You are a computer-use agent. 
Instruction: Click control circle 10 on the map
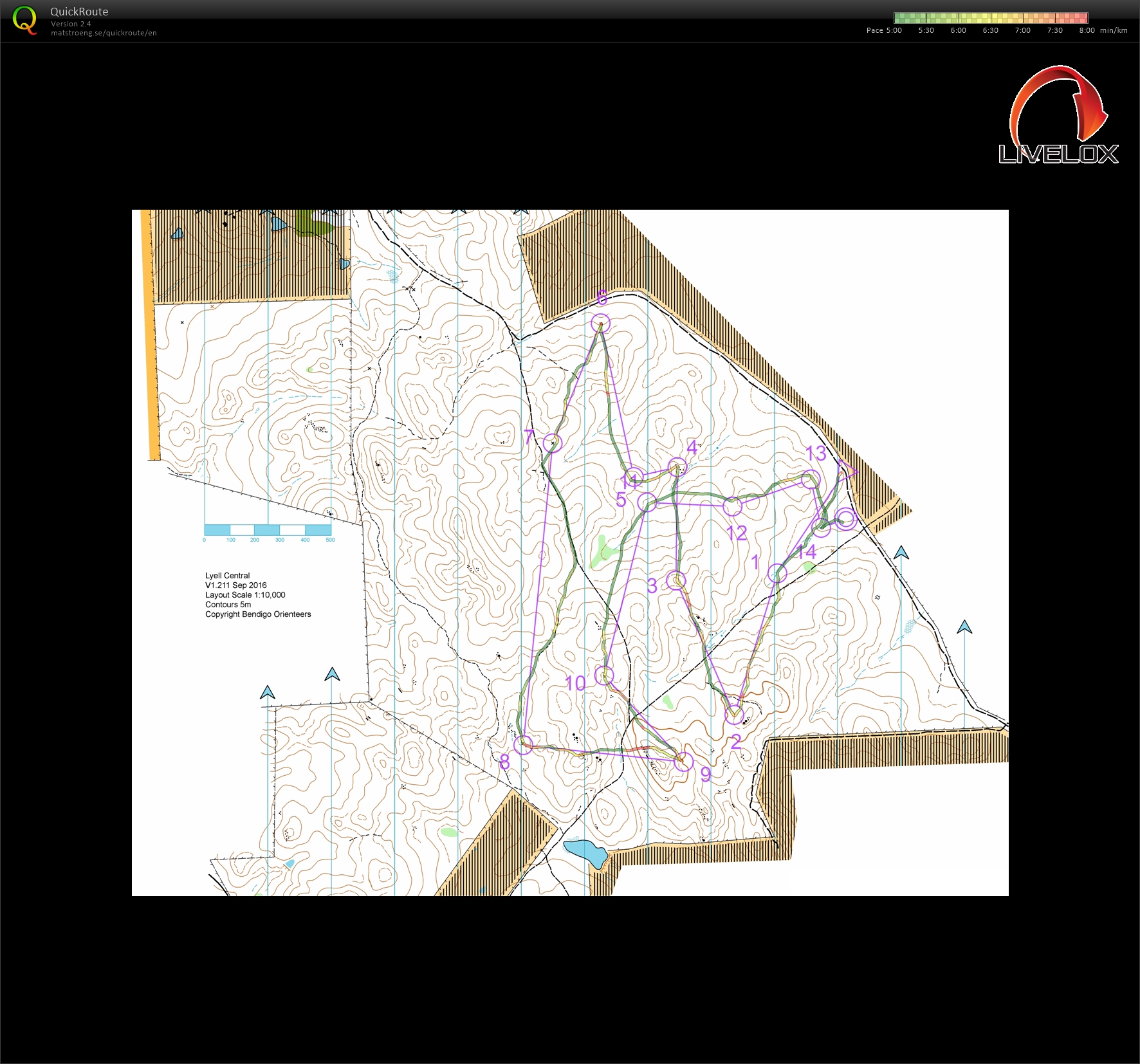604,675
